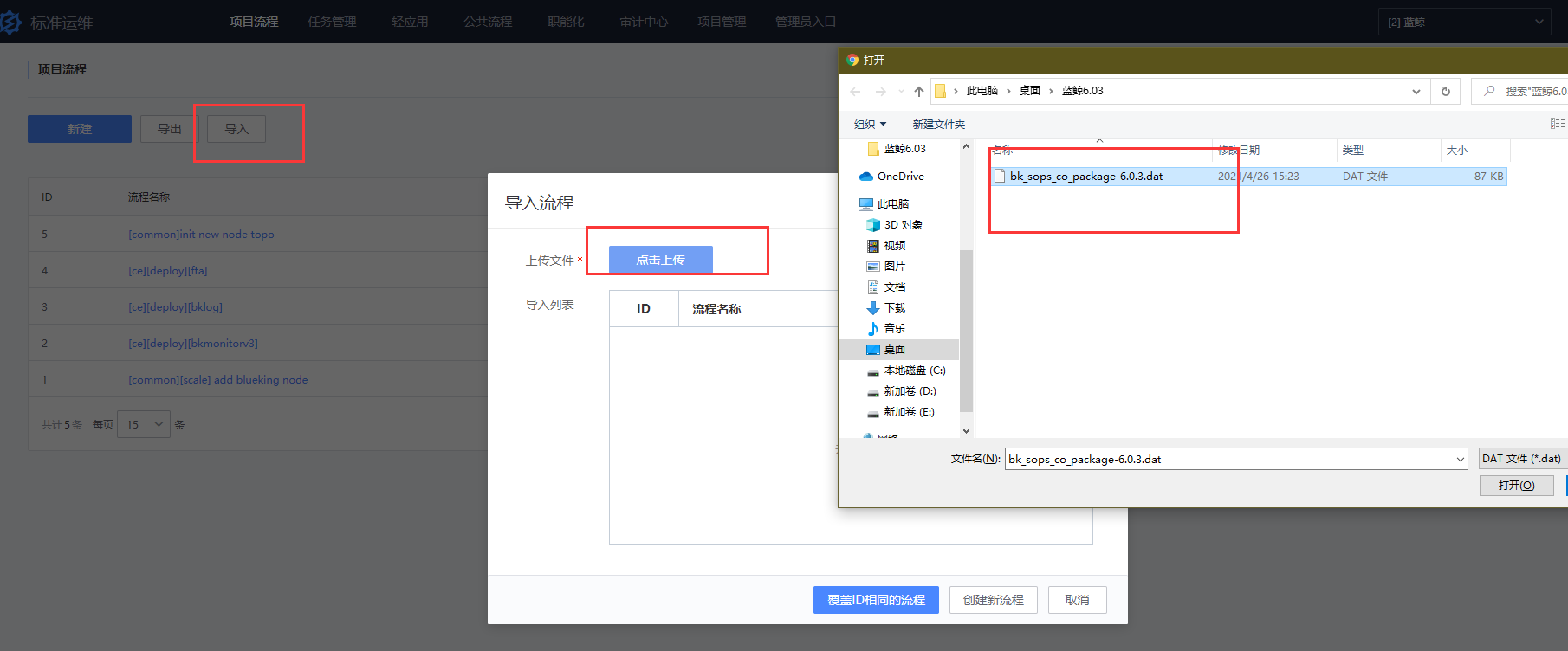Open the 任务管理 nav tab
This screenshot has height=651, width=1568.
point(332,22)
